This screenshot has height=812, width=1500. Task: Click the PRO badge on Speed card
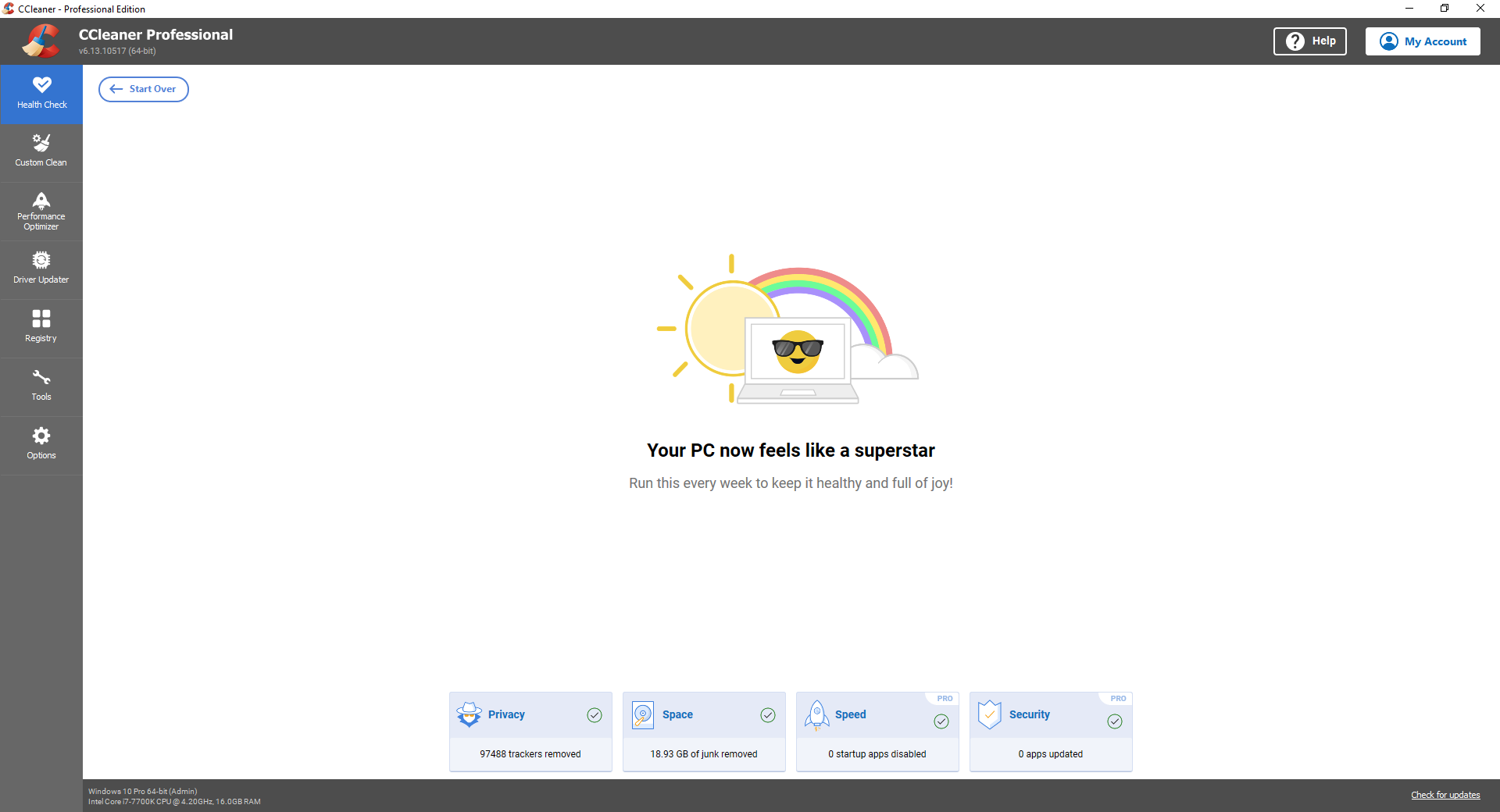pos(945,699)
